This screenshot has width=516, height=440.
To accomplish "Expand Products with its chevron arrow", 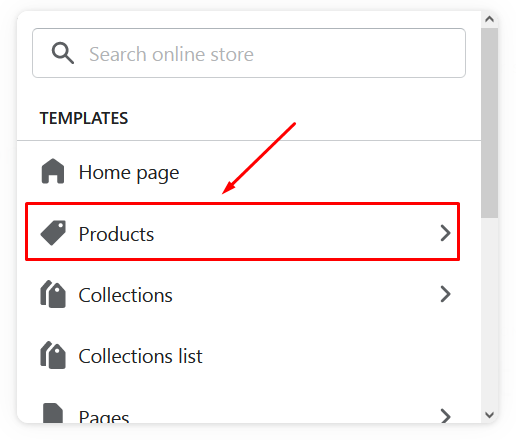I will pyautogui.click(x=445, y=233).
